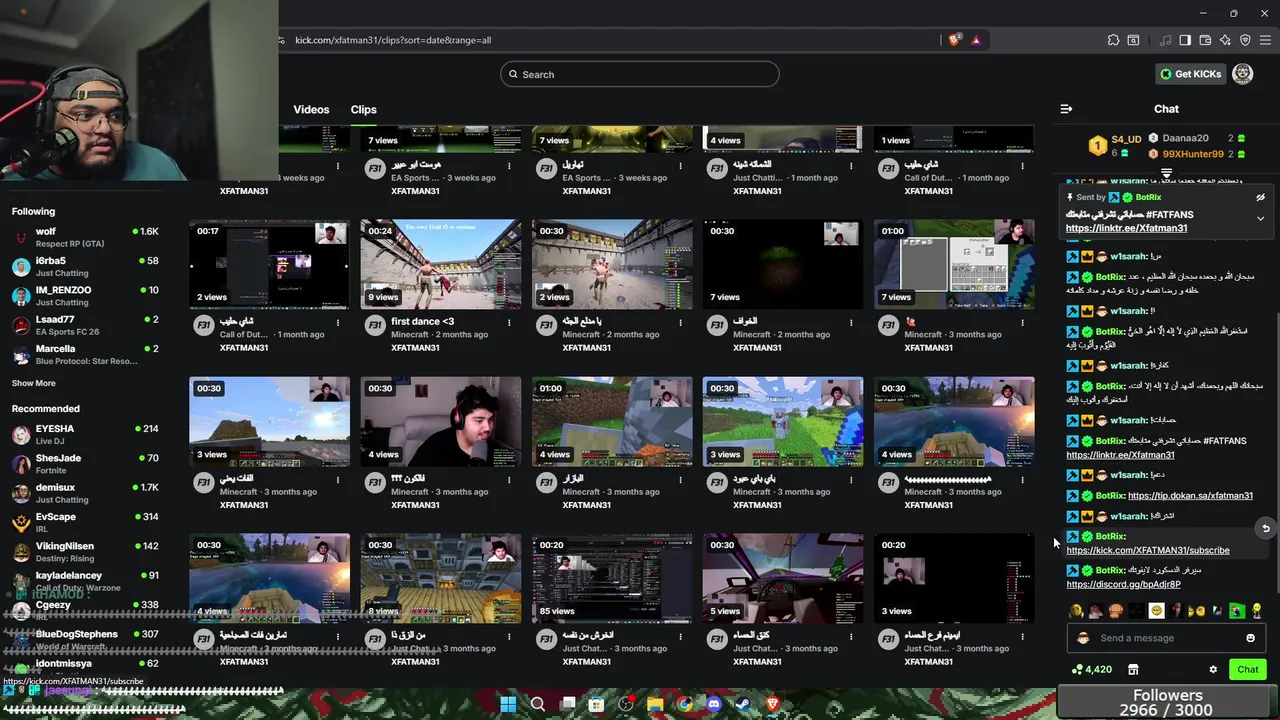The height and width of the screenshot is (720, 1280).
Task: Open recommended channel EvScape
Action: [85, 522]
